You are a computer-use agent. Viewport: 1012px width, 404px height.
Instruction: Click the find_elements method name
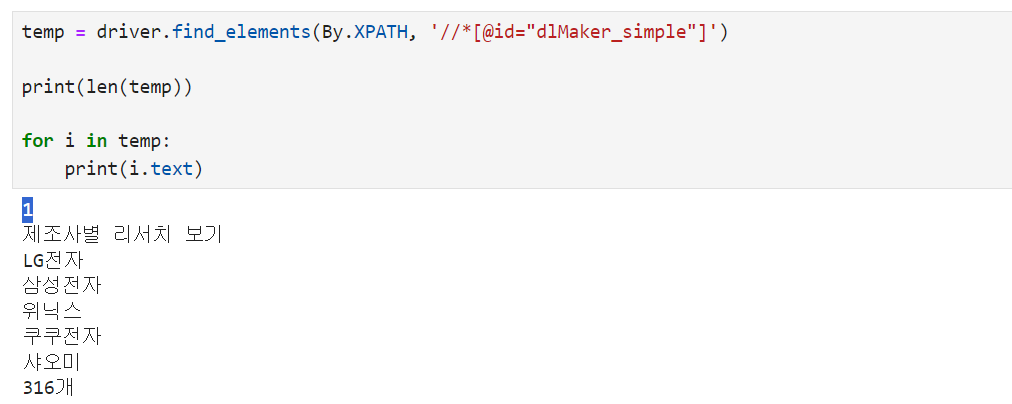point(241,31)
